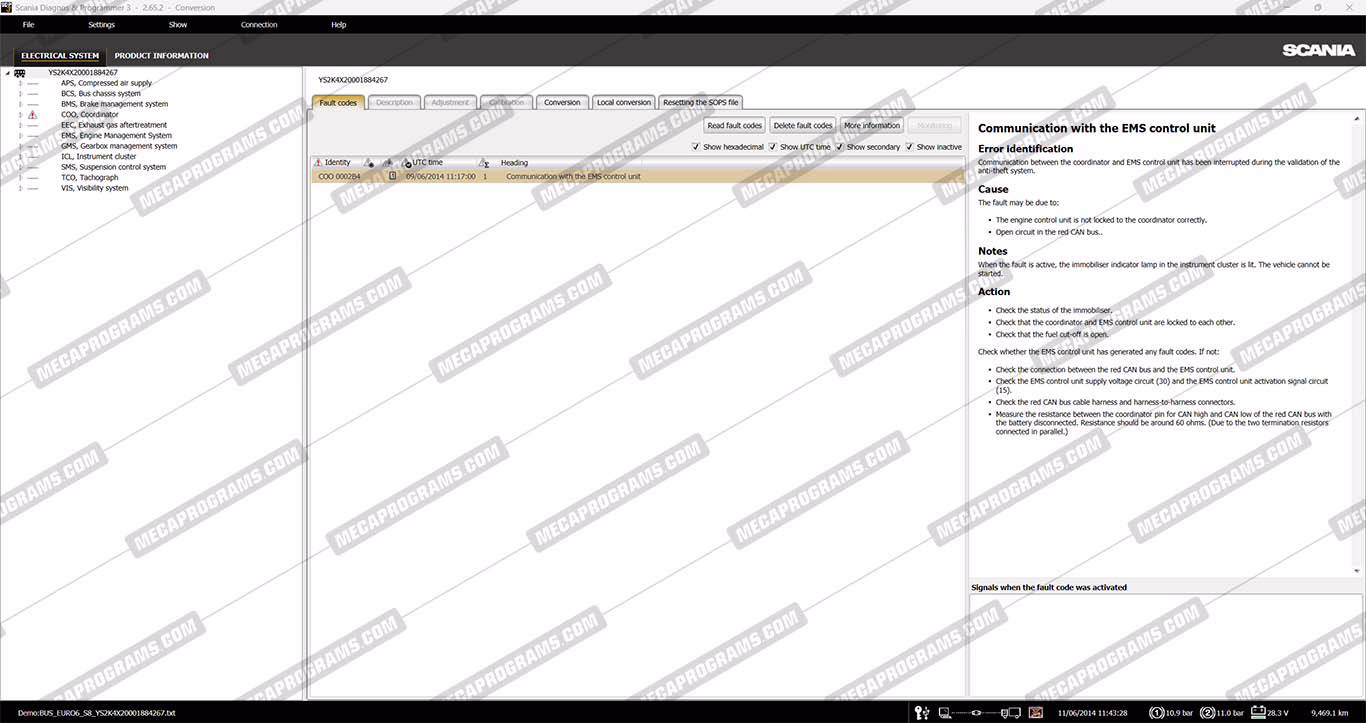Click the Signals when fault activated box
Screen dimensions: 1366x723
point(1166,645)
